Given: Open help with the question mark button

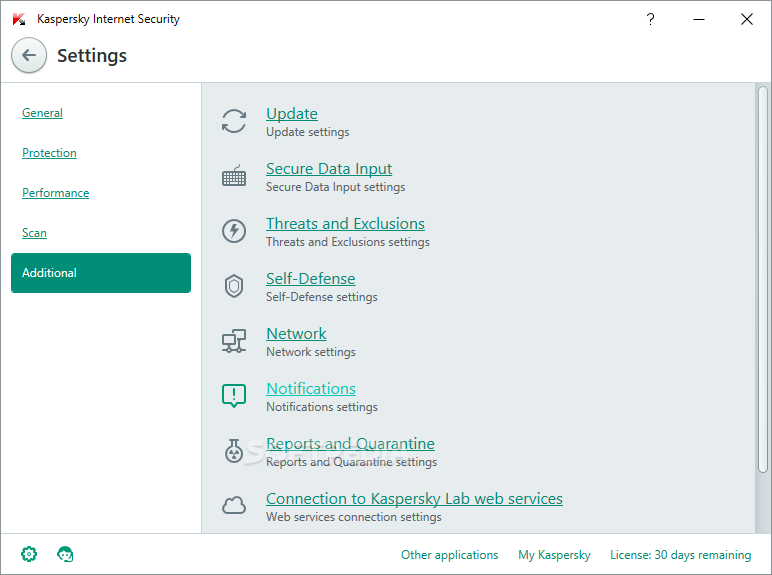Looking at the screenshot, I should (x=650, y=19).
